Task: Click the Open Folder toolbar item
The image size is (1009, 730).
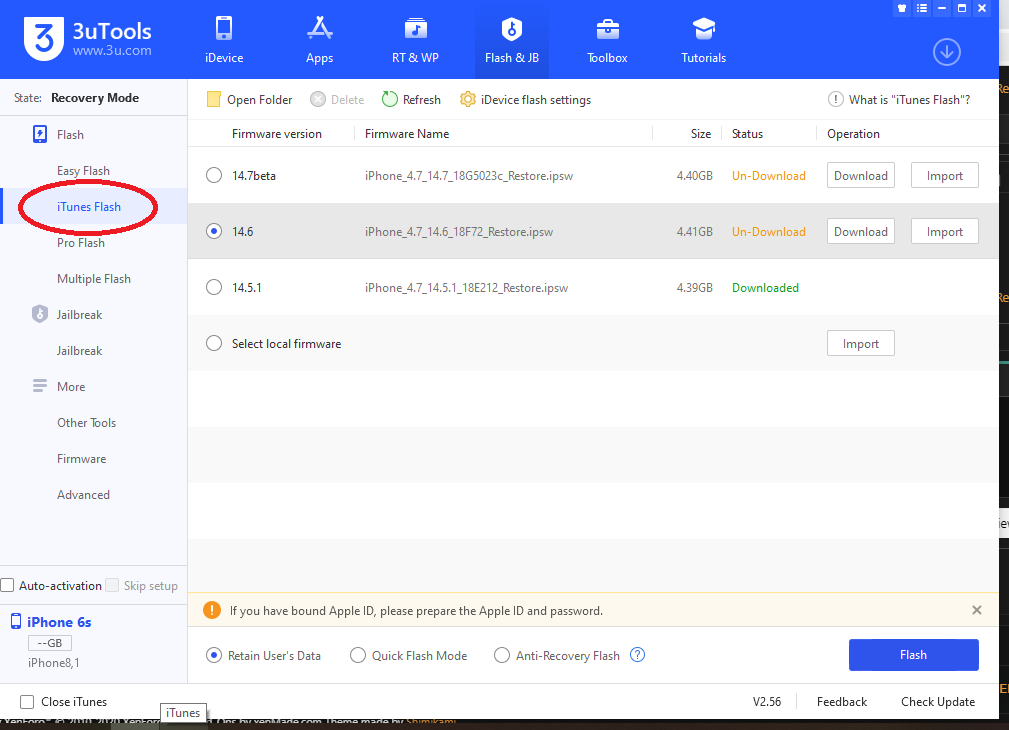Action: [250, 100]
